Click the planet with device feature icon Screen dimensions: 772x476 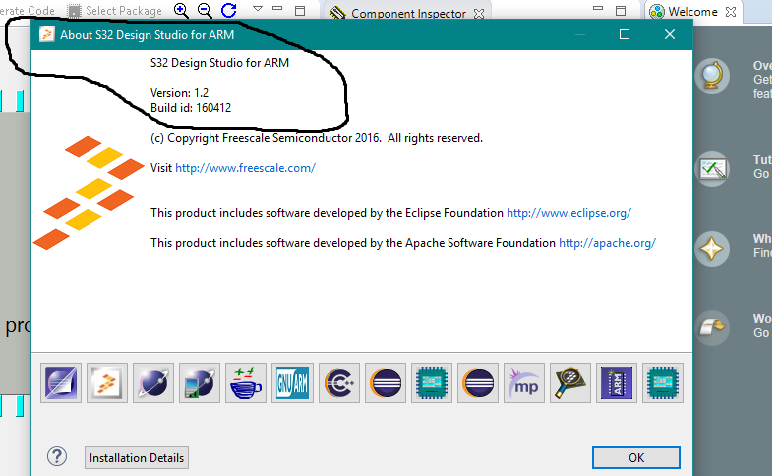199,383
